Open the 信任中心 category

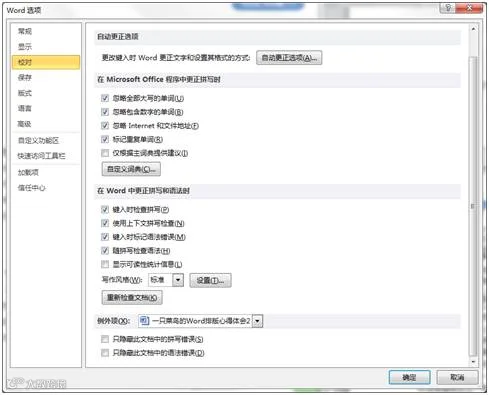32,188
